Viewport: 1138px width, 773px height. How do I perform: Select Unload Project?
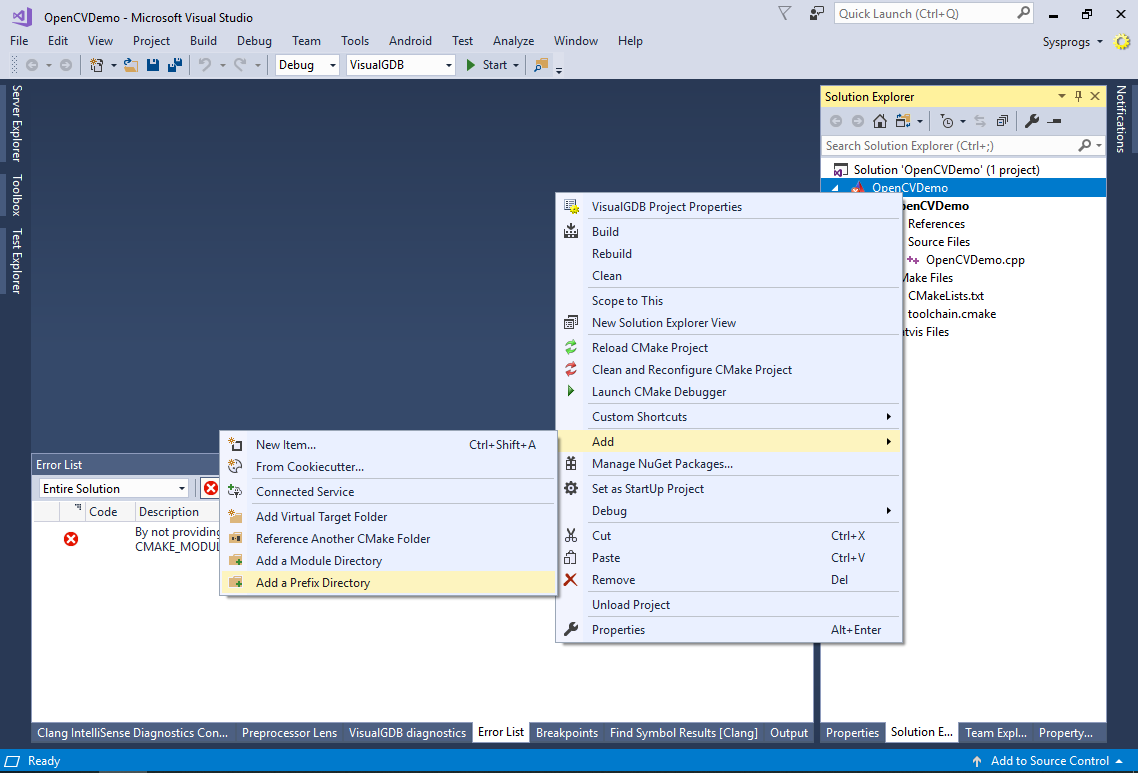pos(729,605)
